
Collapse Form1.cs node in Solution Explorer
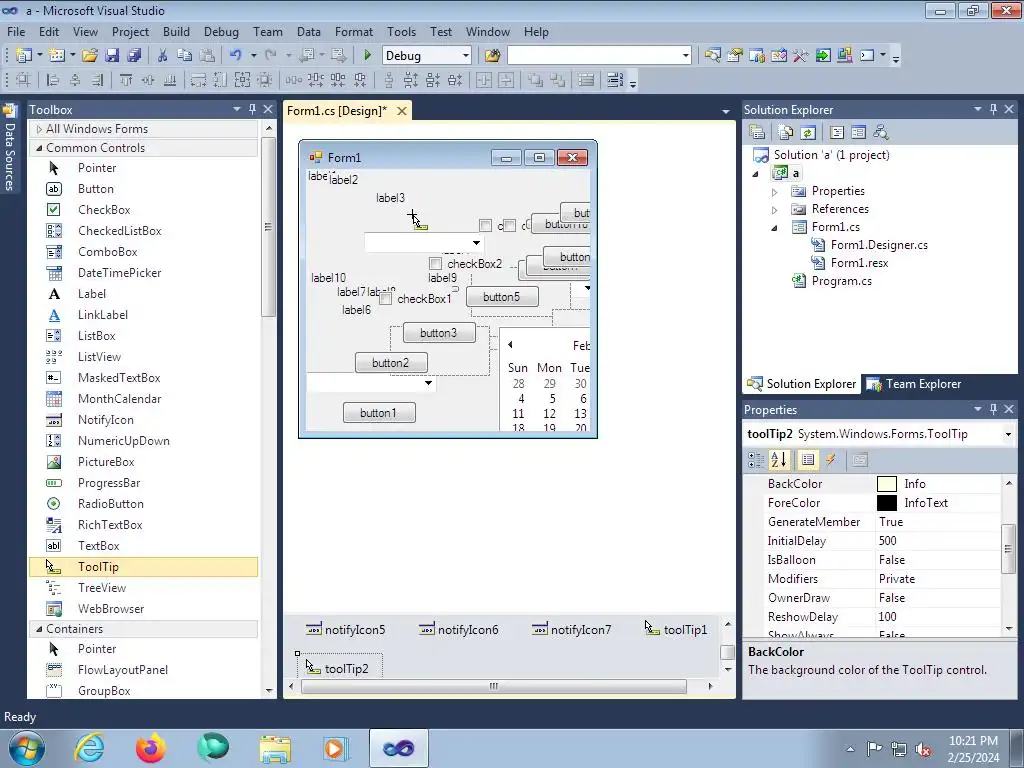[775, 227]
